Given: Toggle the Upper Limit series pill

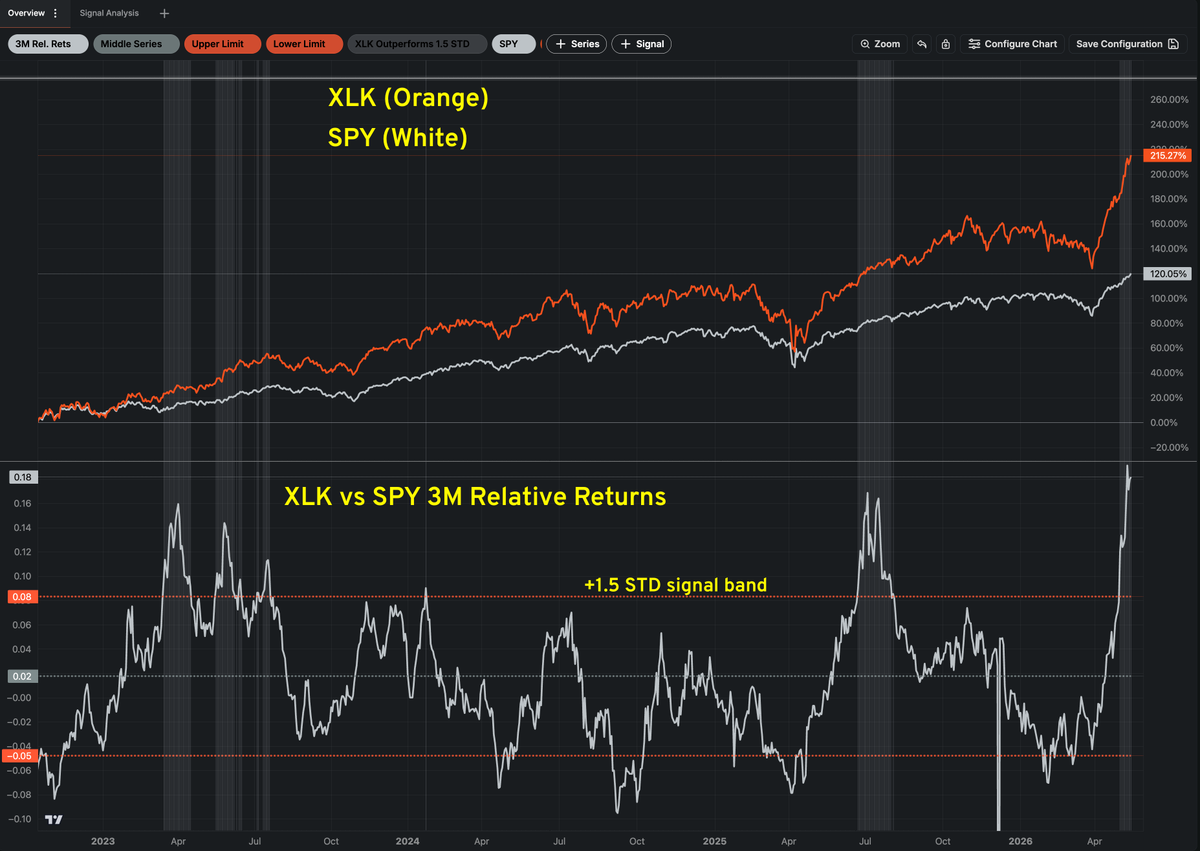Looking at the screenshot, I should point(222,44).
